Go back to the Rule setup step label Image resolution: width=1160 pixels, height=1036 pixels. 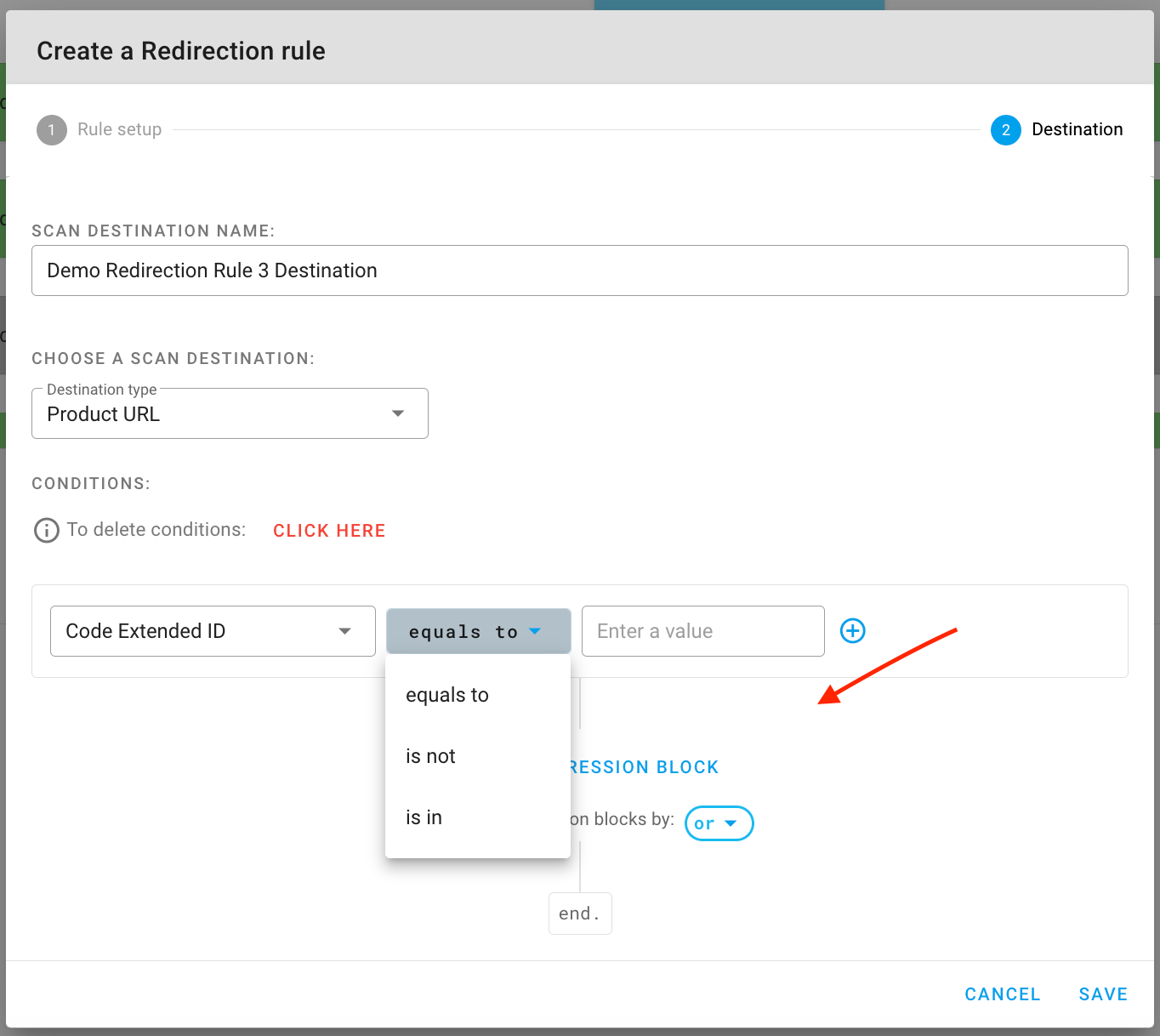coord(119,130)
